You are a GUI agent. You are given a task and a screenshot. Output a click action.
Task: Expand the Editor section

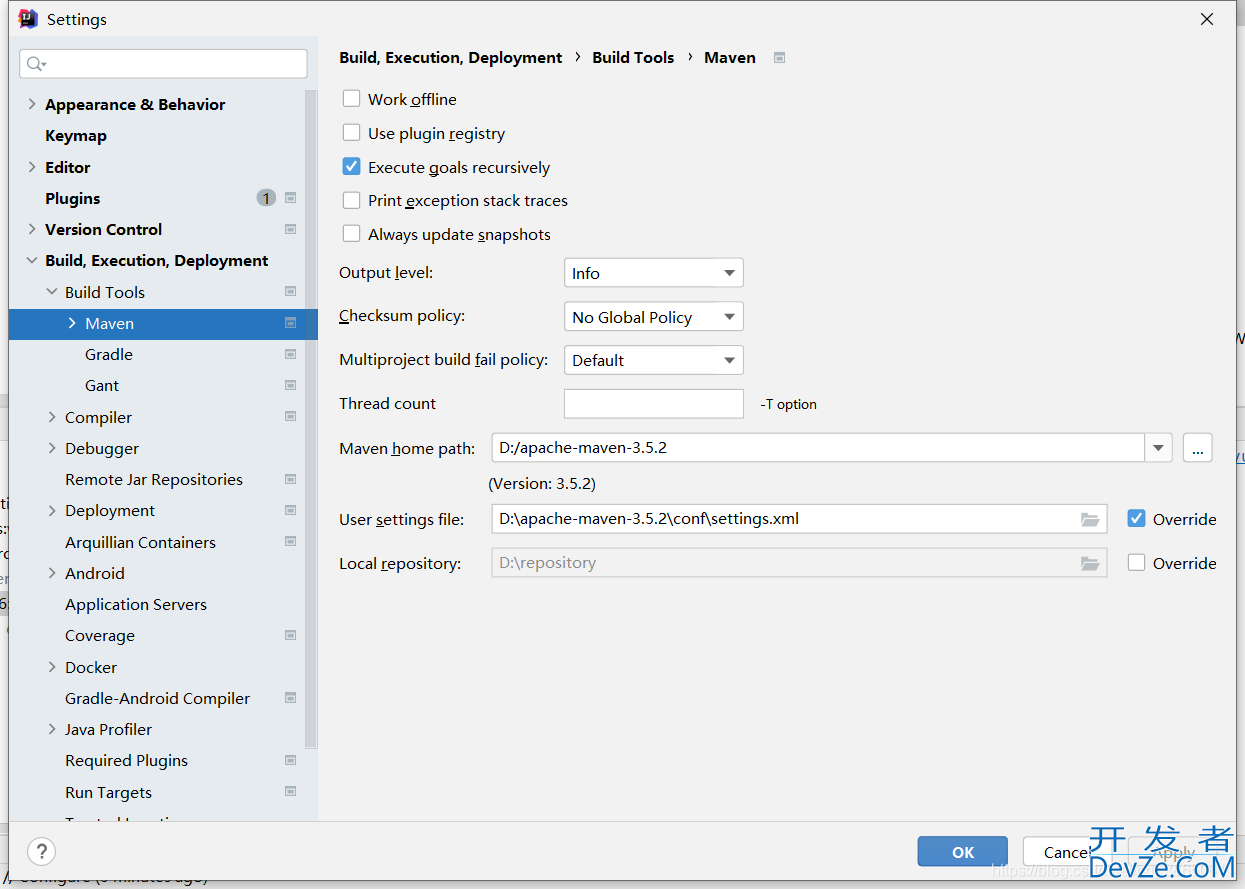pos(32,167)
